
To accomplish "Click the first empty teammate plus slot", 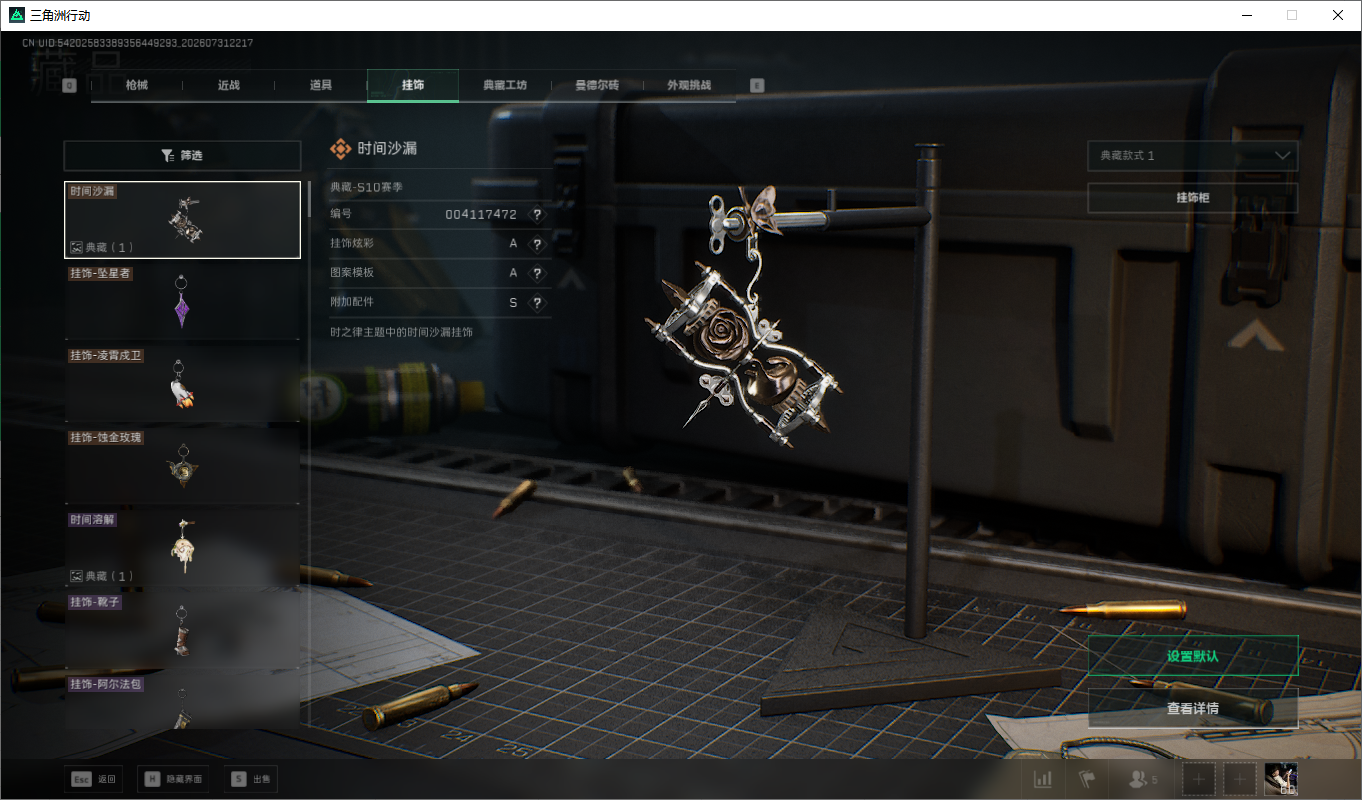I will pyautogui.click(x=1200, y=779).
